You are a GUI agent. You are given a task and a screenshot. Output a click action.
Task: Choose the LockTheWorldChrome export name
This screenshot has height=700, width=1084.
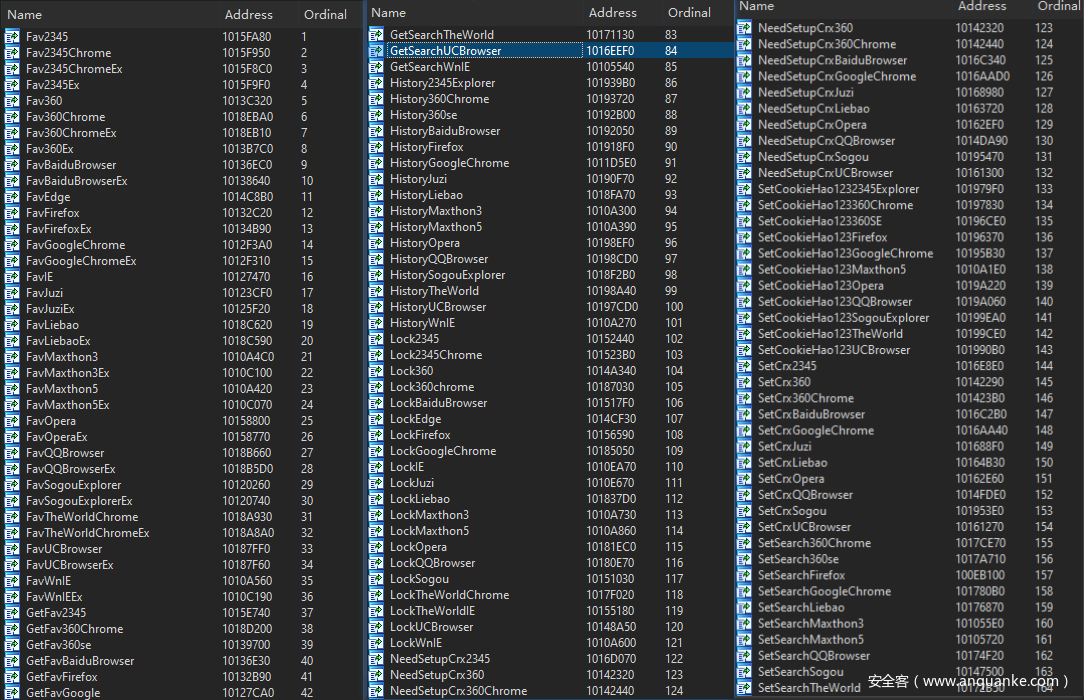click(449, 595)
